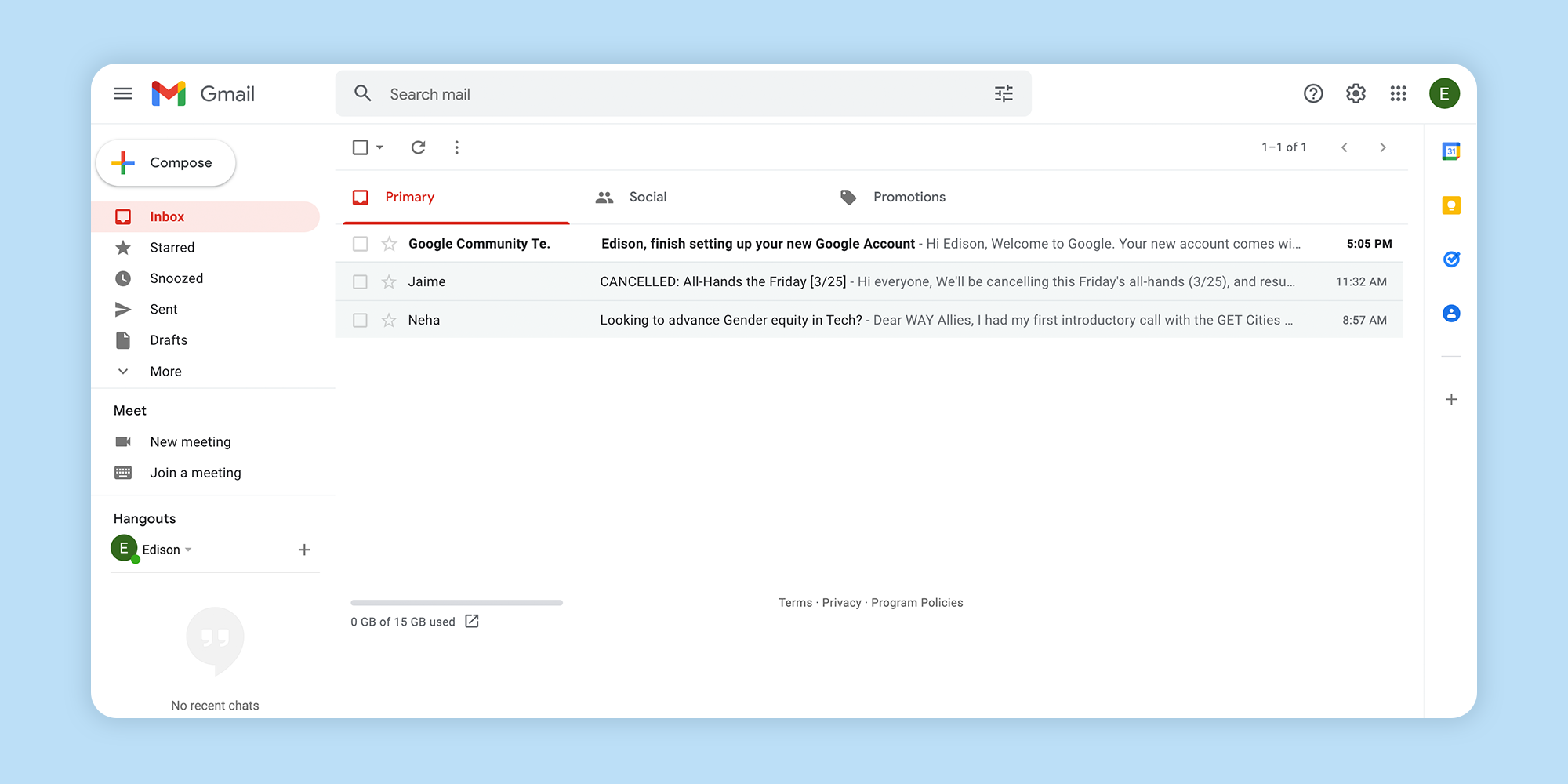
Task: Open the More actions three-dot menu
Action: tap(457, 147)
